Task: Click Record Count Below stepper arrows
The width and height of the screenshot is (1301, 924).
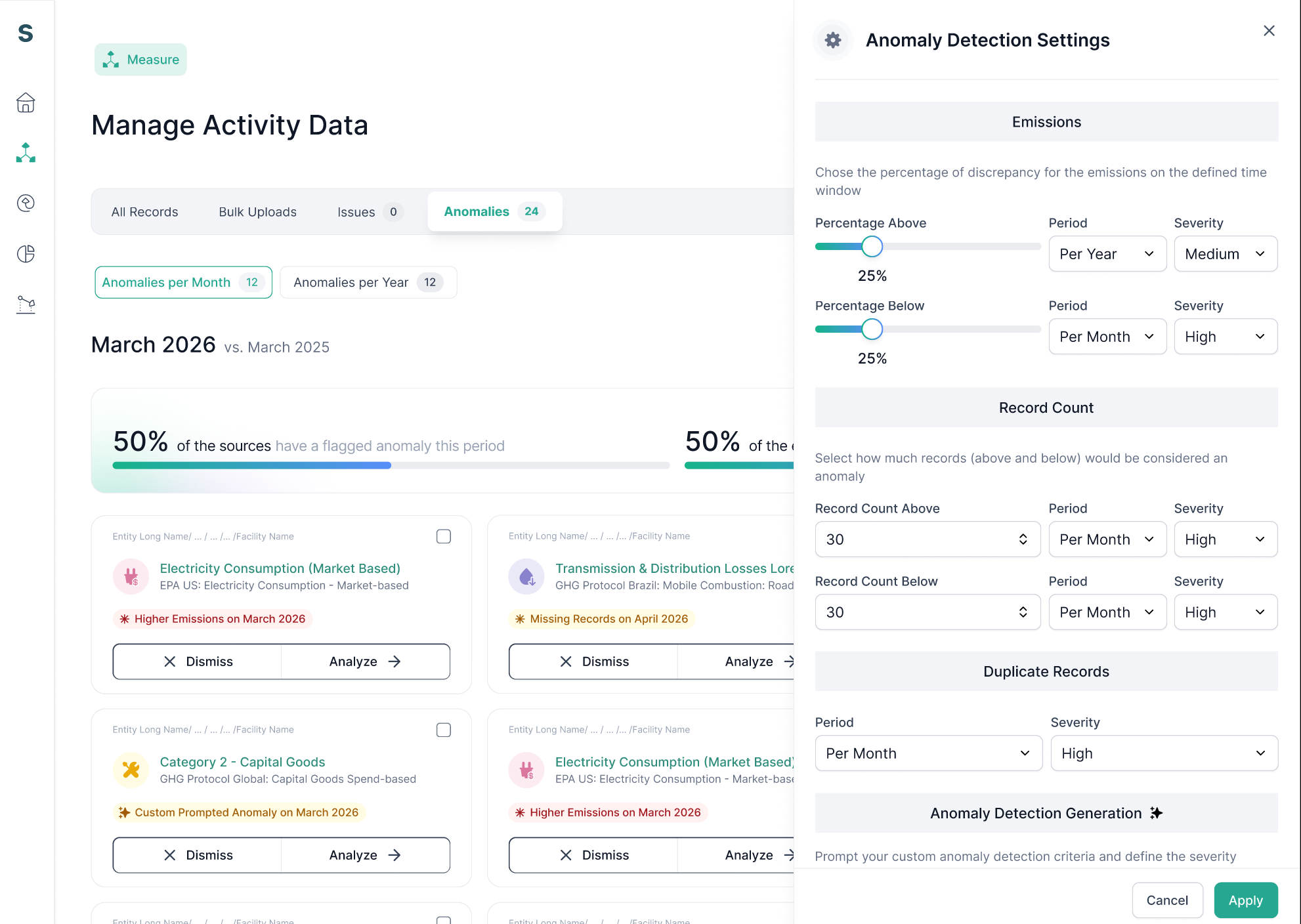Action: tap(1023, 612)
